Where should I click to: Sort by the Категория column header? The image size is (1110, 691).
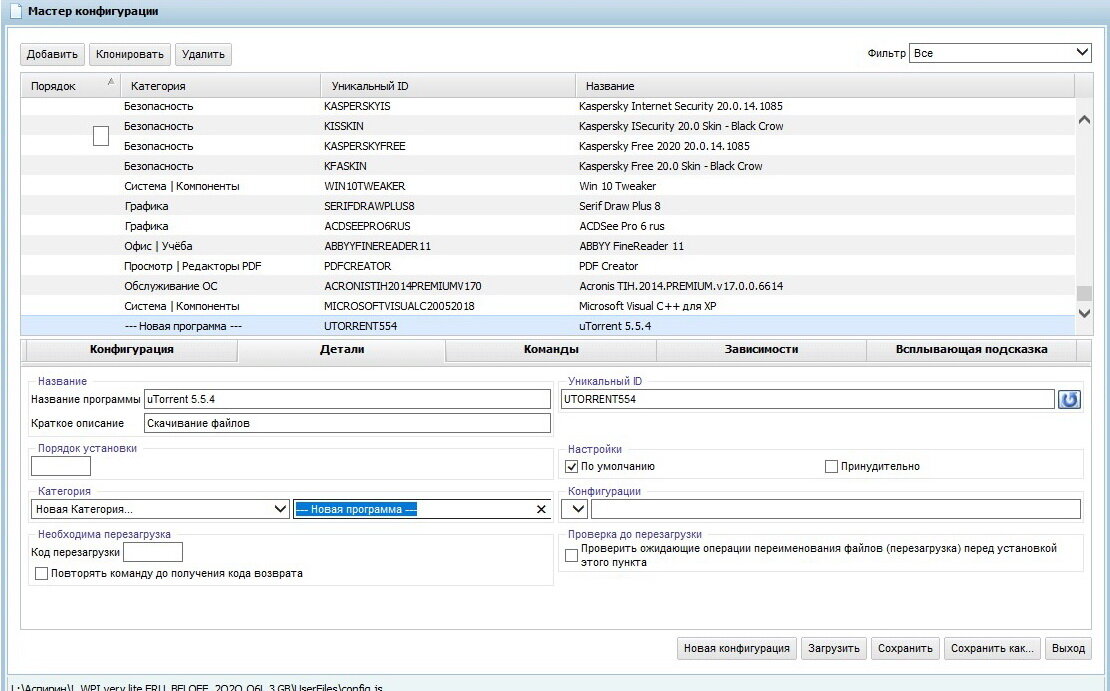(219, 86)
